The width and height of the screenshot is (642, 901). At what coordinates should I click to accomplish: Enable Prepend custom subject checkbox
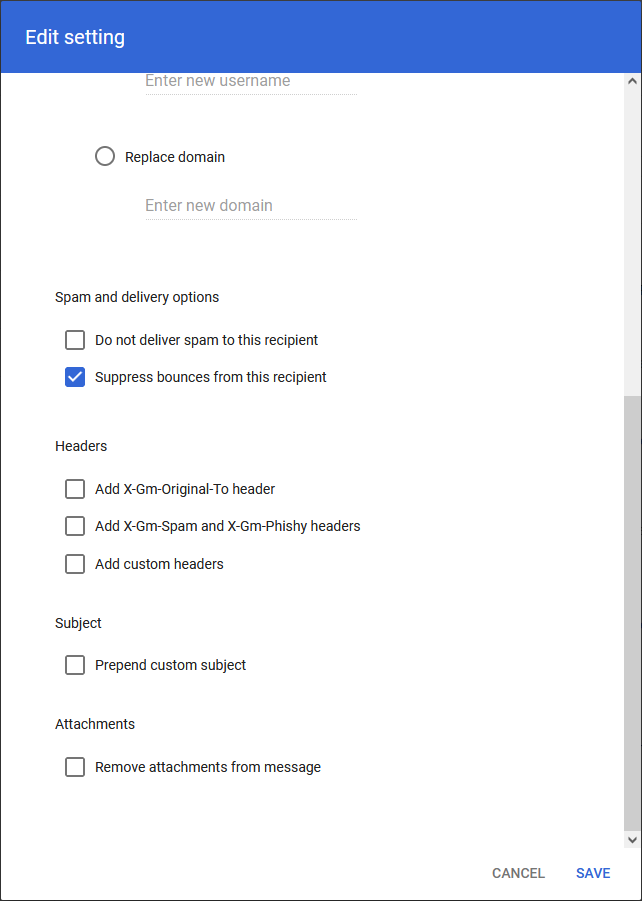(x=75, y=665)
